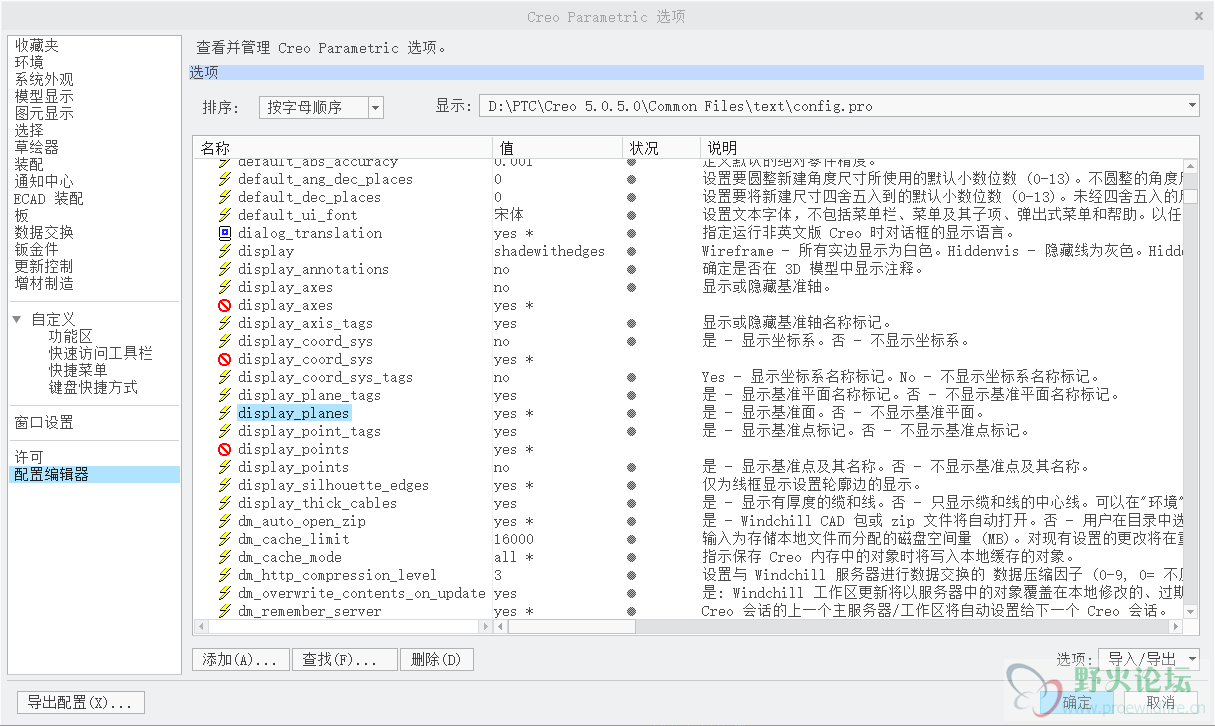The image size is (1215, 726).
Task: Open 快速访问工具栏 under 自定义
Action: pos(100,353)
